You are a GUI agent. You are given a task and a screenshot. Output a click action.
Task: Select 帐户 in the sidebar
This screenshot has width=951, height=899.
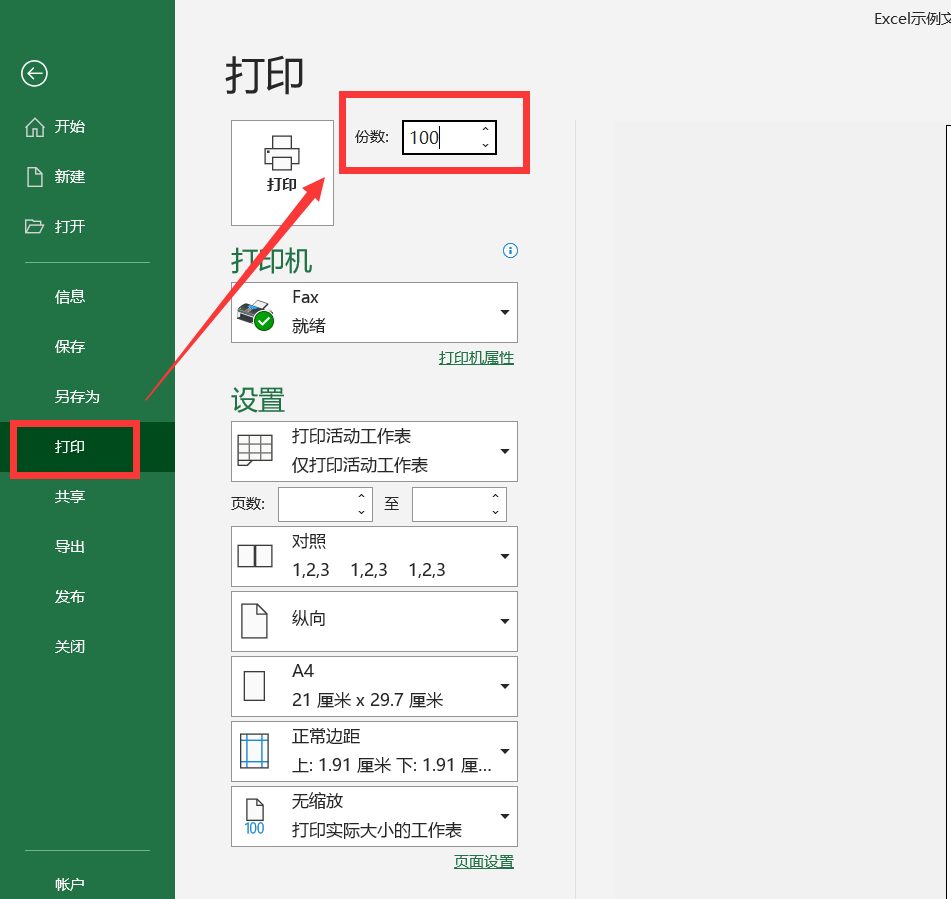pyautogui.click(x=70, y=884)
